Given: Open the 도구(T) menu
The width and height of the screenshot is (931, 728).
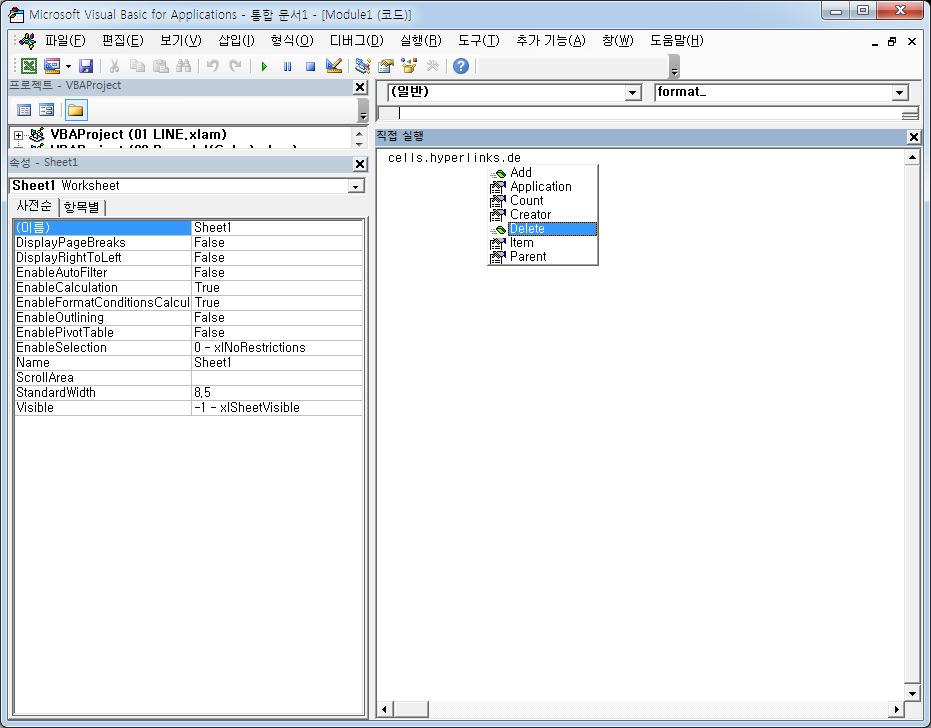Looking at the screenshot, I should (479, 40).
